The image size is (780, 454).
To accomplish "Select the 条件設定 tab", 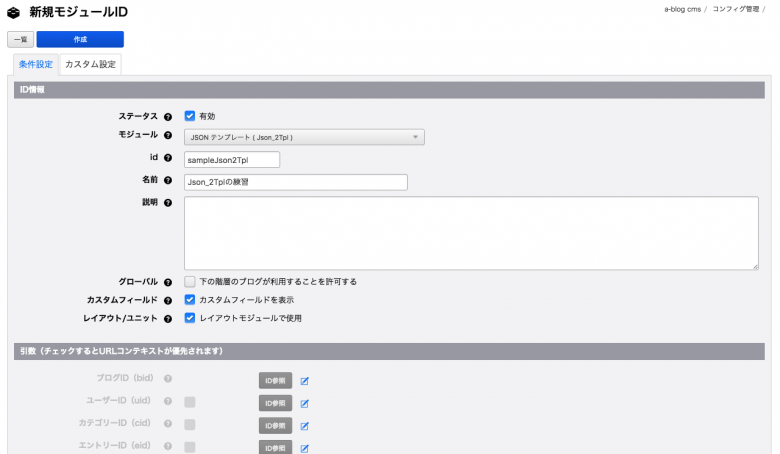I will pyautogui.click(x=35, y=65).
